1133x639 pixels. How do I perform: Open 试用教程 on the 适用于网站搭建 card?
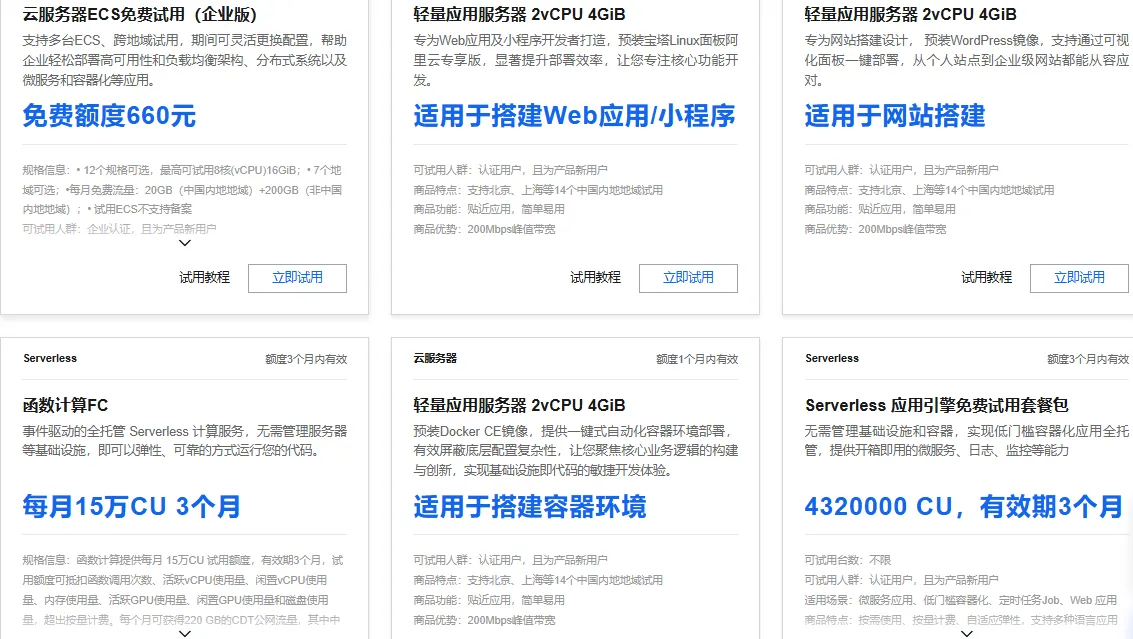tap(986, 278)
